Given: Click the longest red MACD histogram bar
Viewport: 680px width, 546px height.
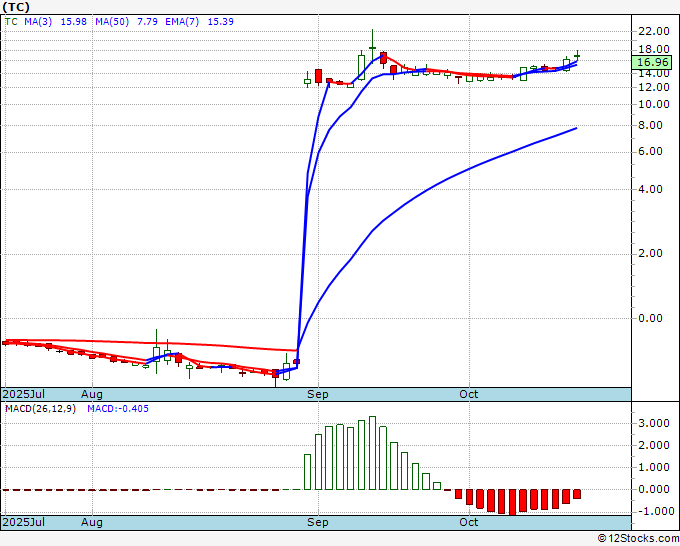Looking at the screenshot, I should 513,502.
